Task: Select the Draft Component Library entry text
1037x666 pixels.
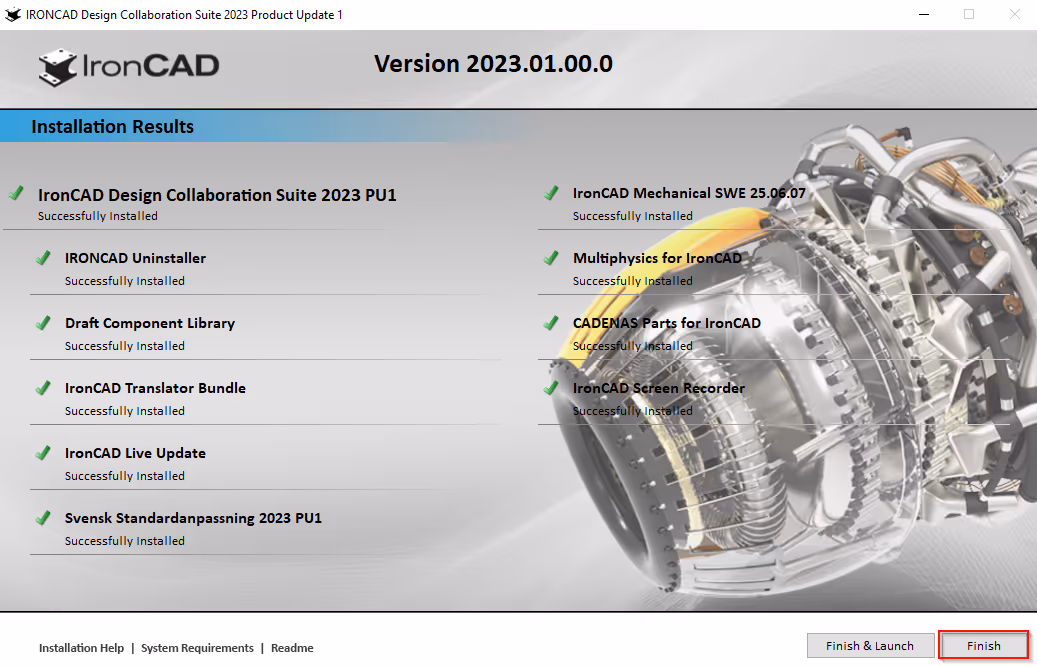Action: click(150, 323)
